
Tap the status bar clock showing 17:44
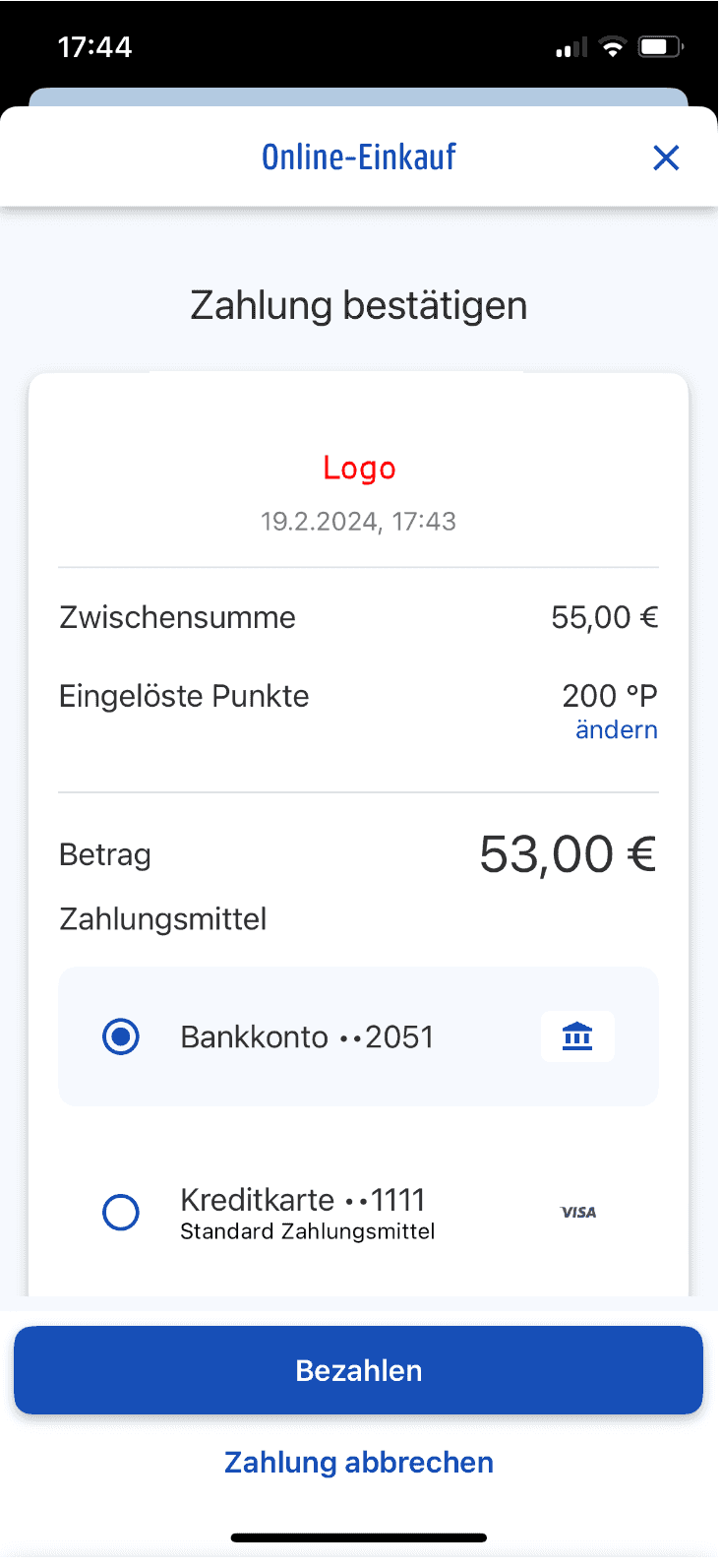coord(94,46)
